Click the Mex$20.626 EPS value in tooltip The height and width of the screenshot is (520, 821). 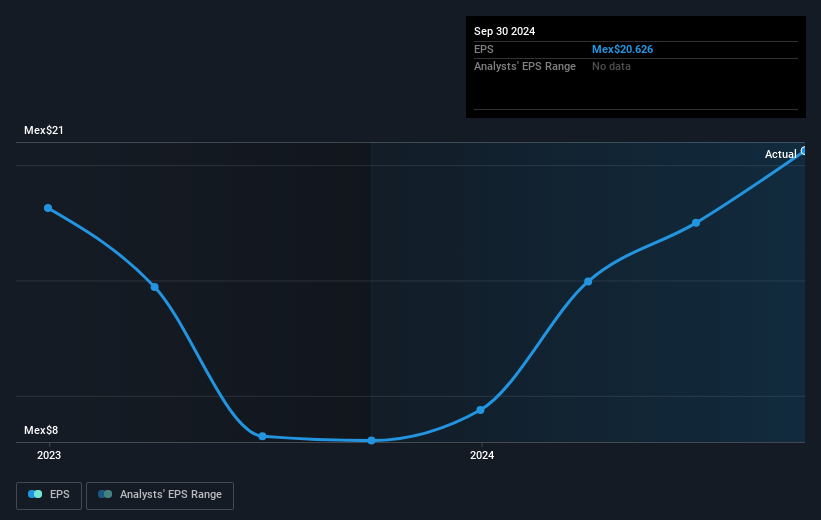click(x=622, y=49)
